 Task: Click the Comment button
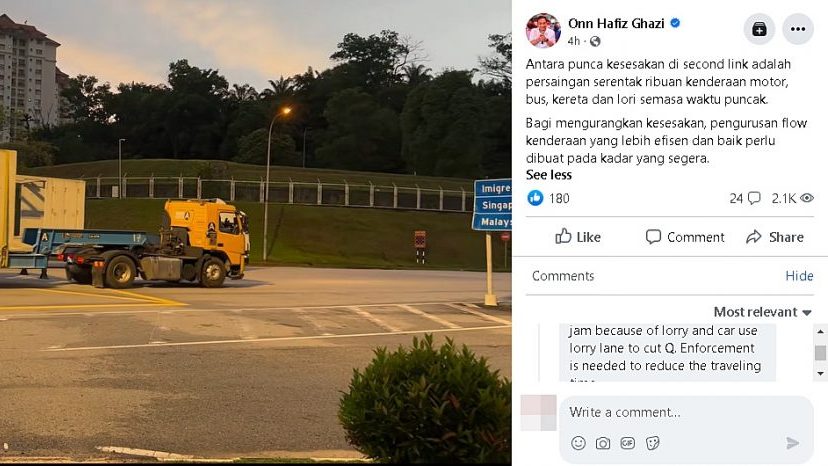coord(685,237)
